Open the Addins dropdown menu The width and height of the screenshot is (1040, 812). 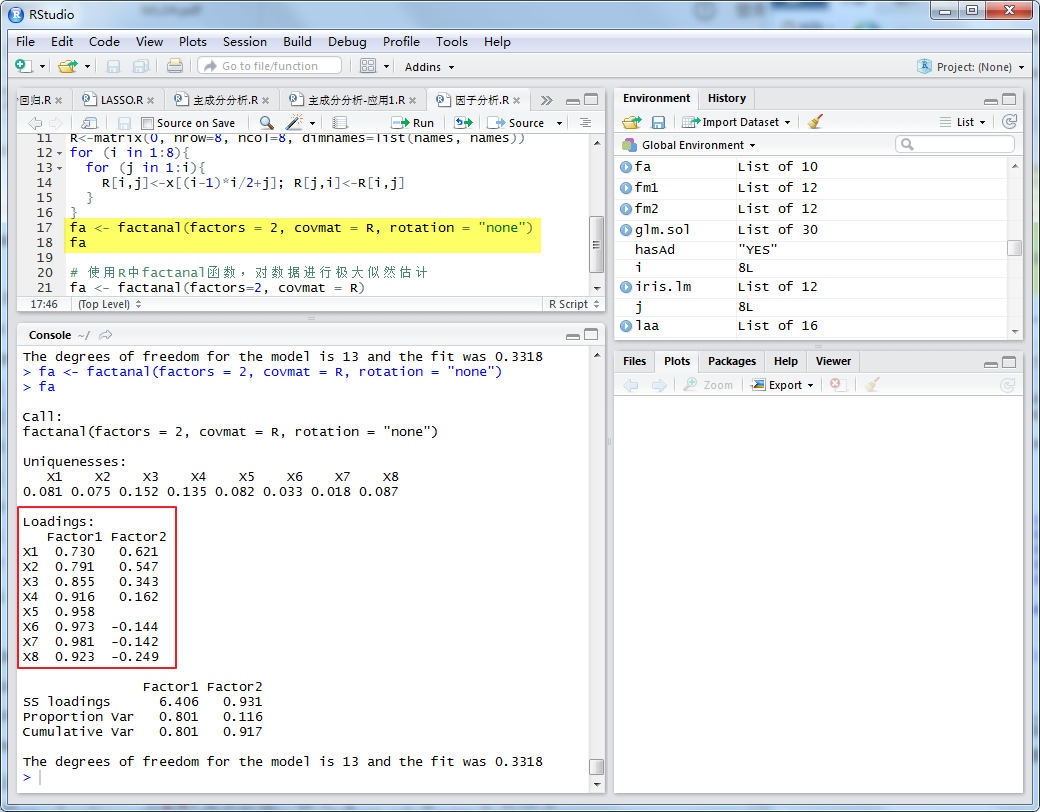429,67
